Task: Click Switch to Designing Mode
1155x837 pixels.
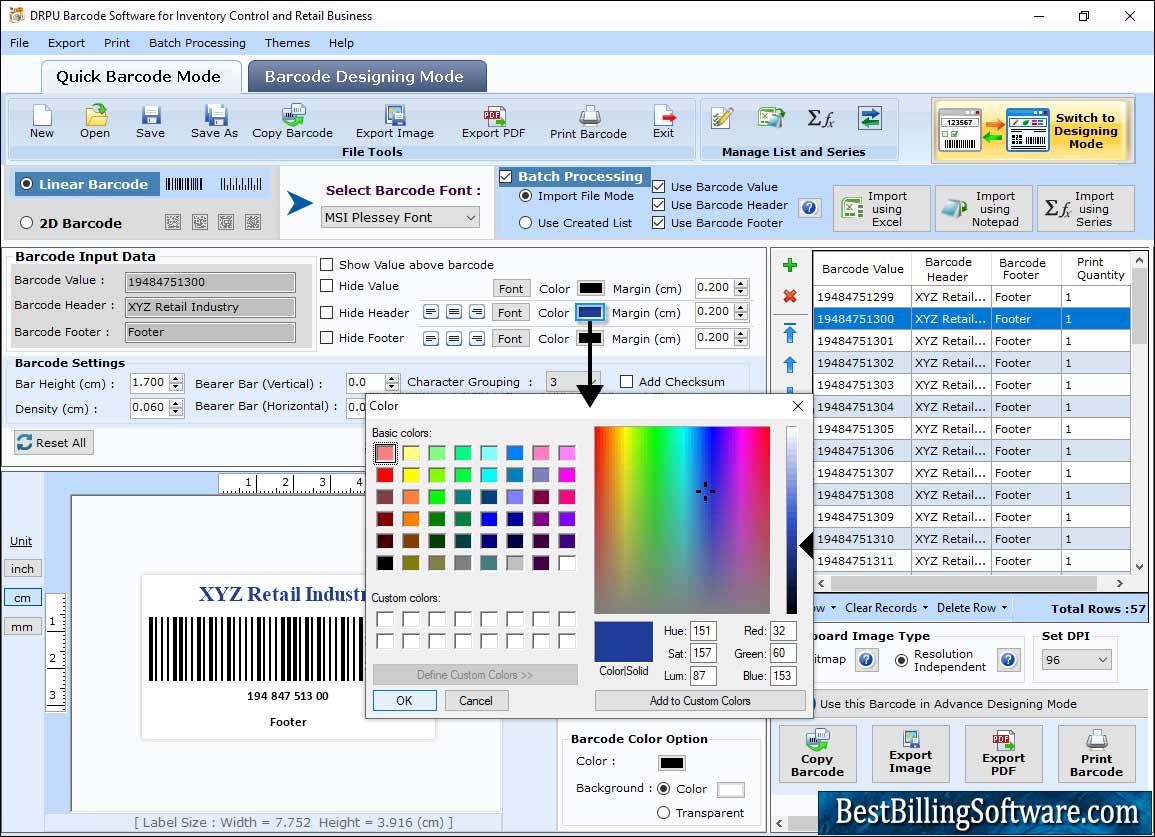Action: pyautogui.click(x=1033, y=130)
